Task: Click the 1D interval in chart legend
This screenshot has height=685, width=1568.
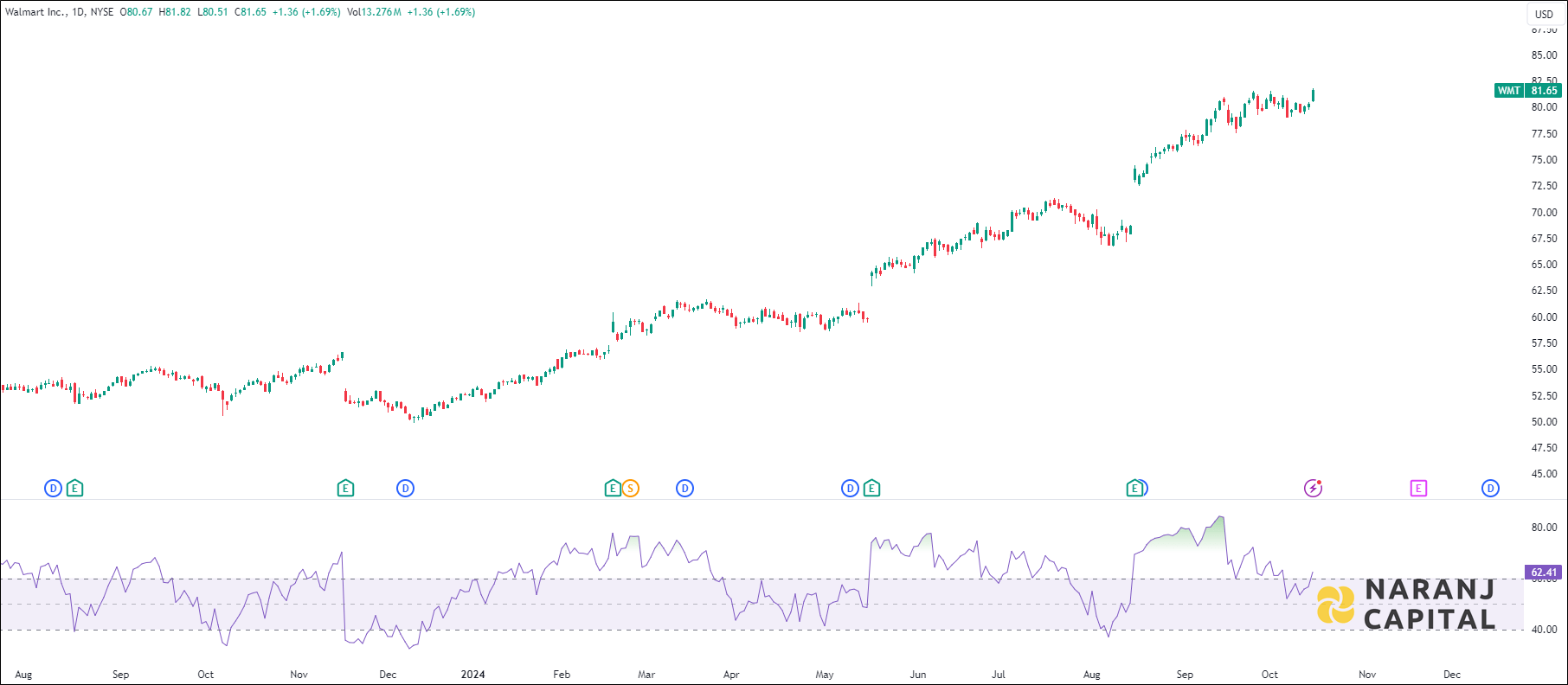Action: 79,12
